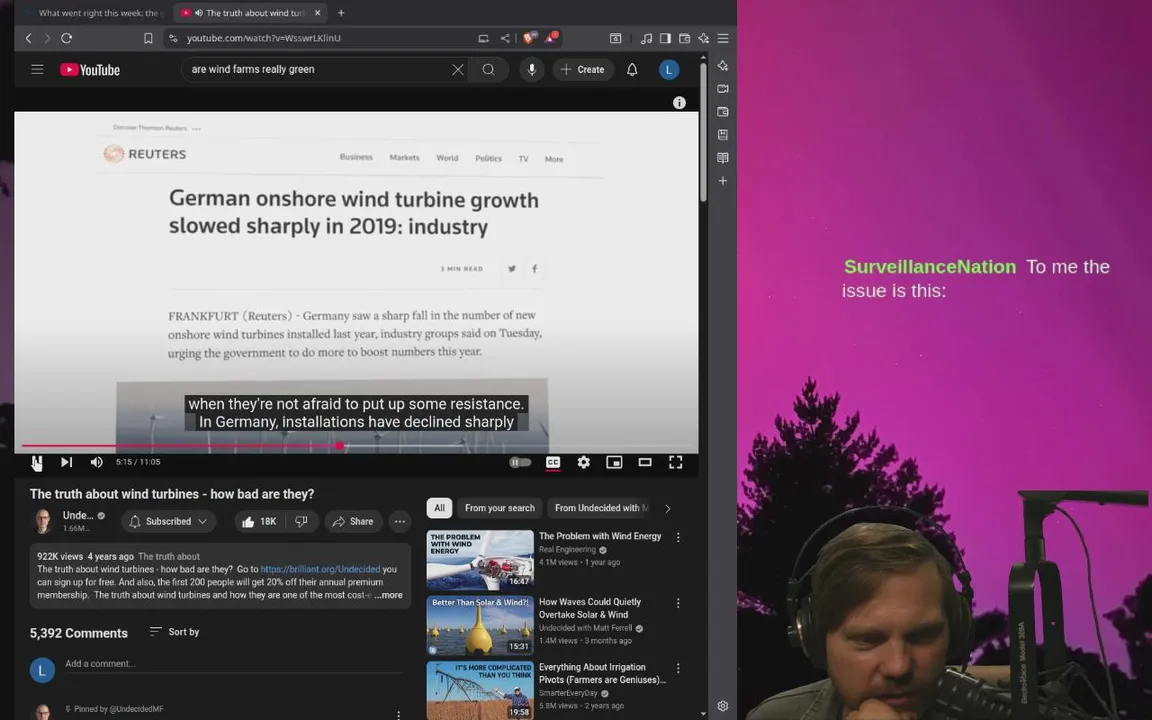Viewport: 1152px width, 720px height.
Task: Open more actions under the video
Action: [400, 522]
